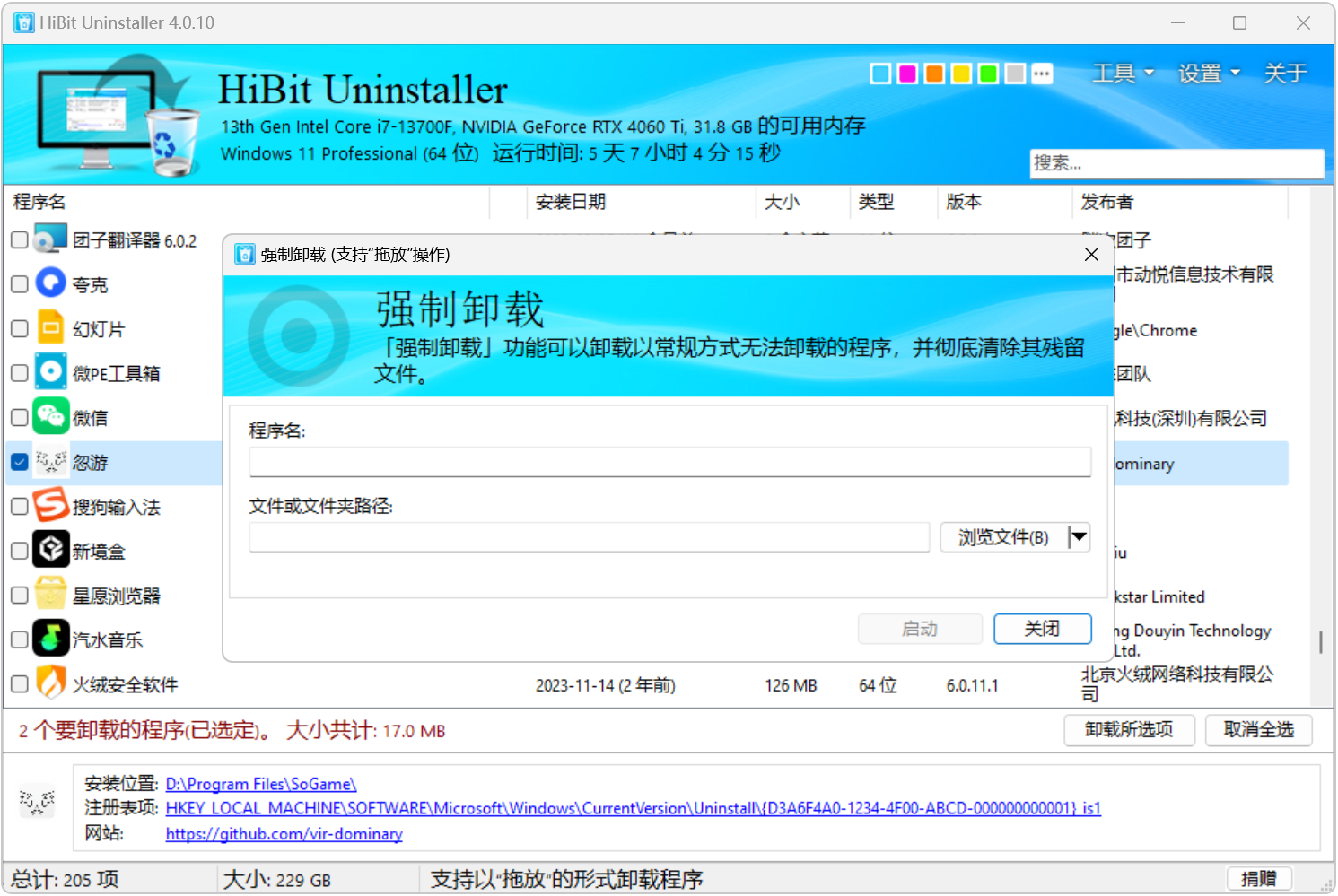Click the 搜索... search field

coord(1177,163)
